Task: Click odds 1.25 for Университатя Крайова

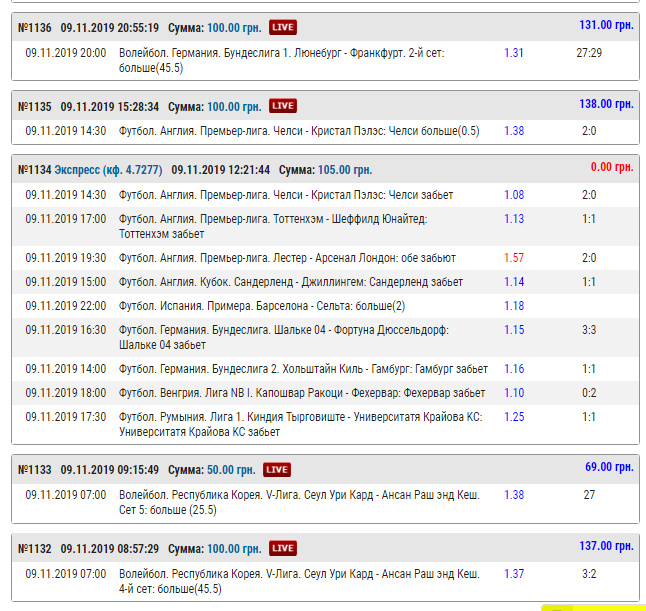Action: click(x=514, y=417)
